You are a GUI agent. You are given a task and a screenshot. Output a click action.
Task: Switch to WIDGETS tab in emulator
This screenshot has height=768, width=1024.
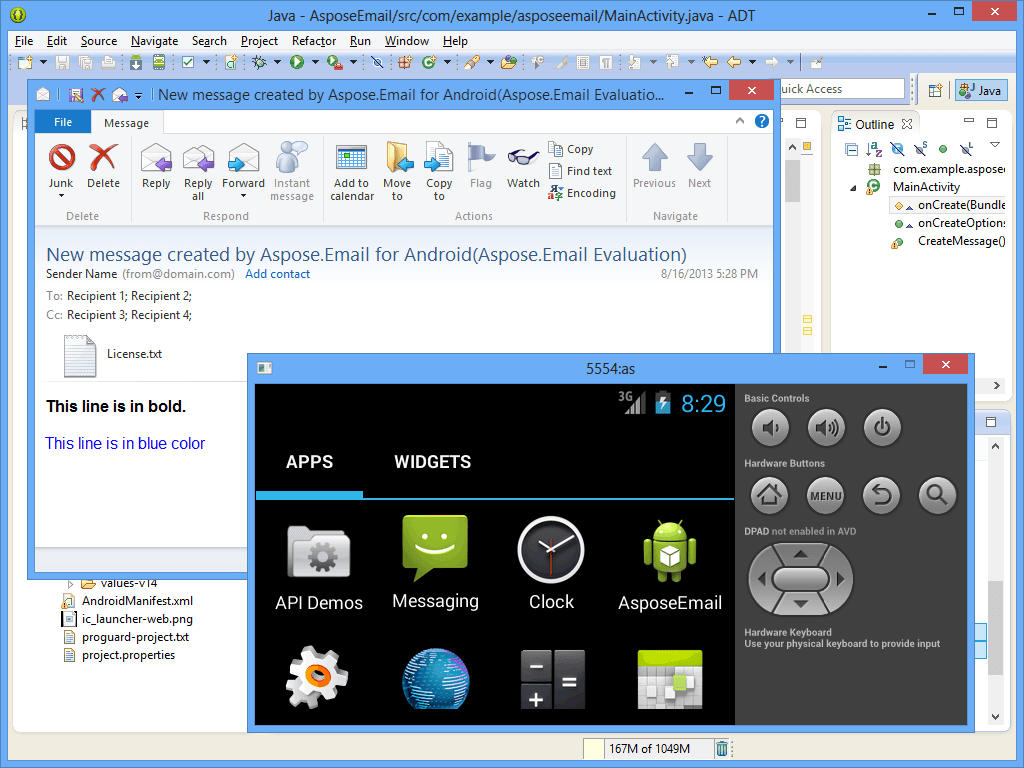432,462
